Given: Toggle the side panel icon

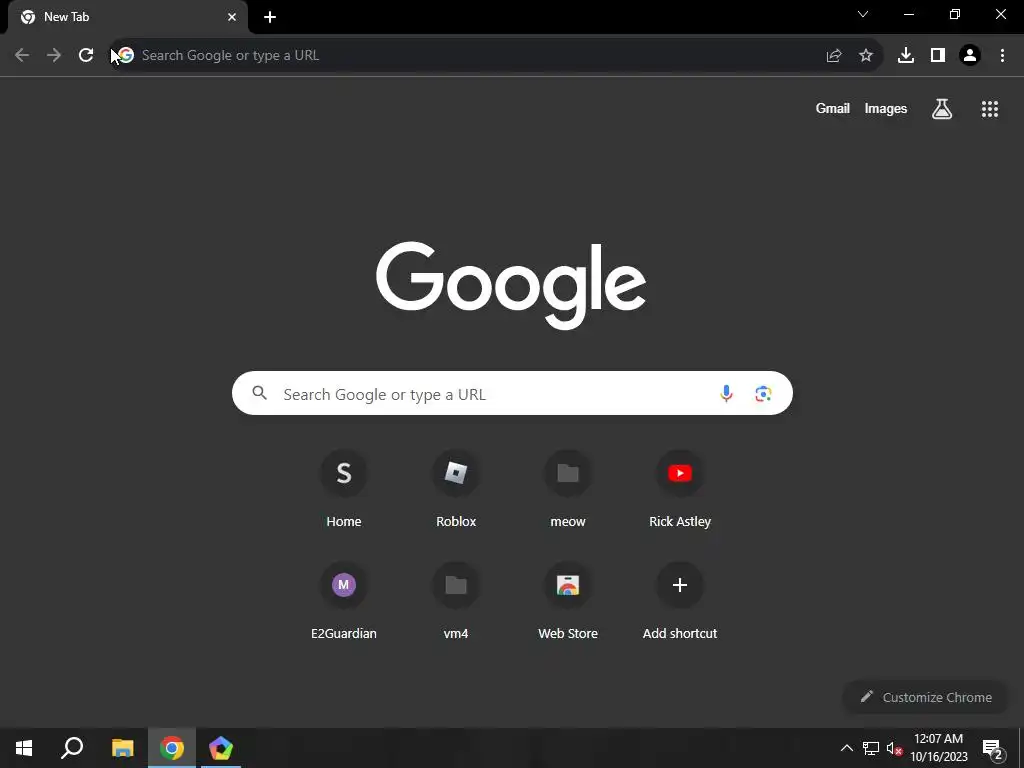Looking at the screenshot, I should (938, 56).
